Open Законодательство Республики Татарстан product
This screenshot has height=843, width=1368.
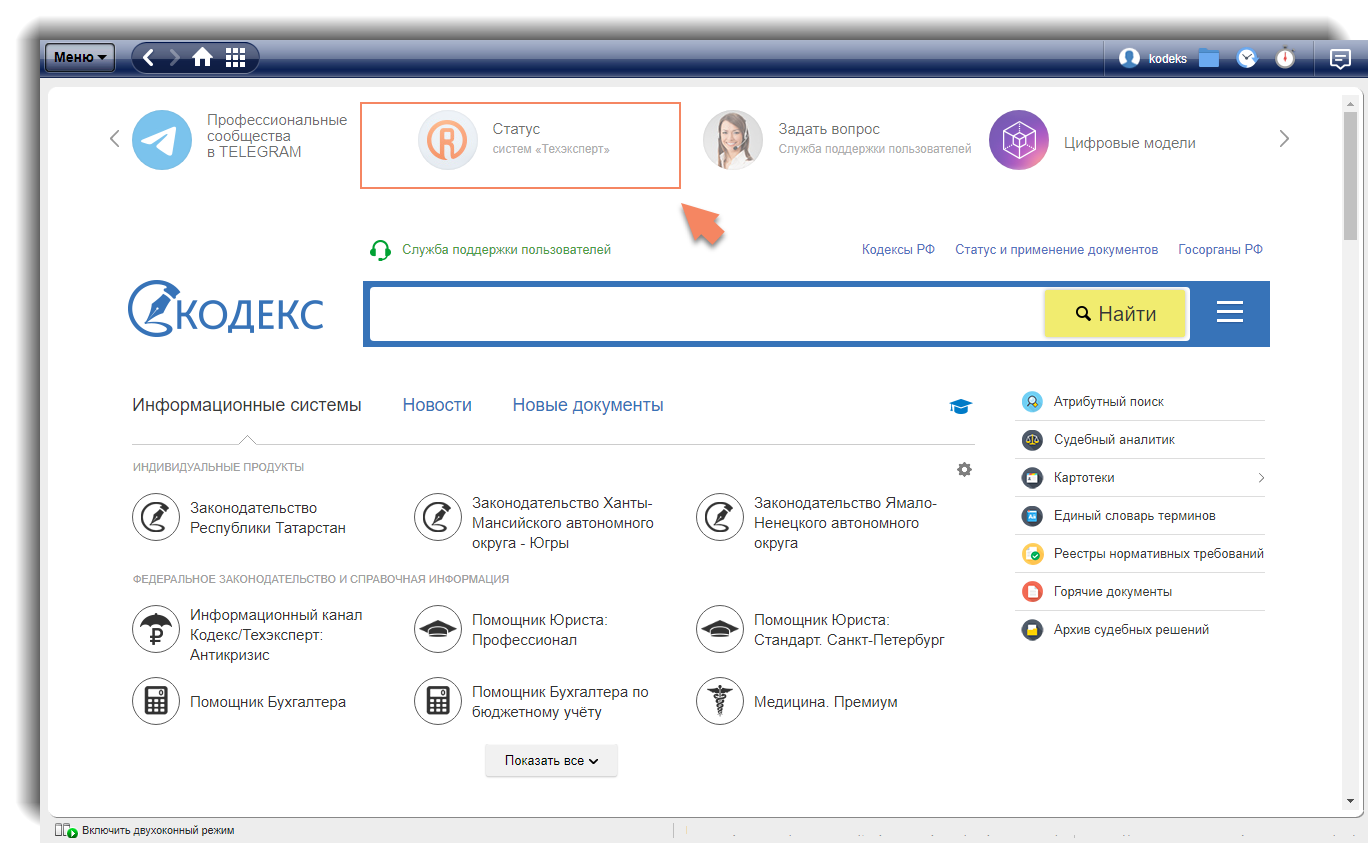[240, 518]
